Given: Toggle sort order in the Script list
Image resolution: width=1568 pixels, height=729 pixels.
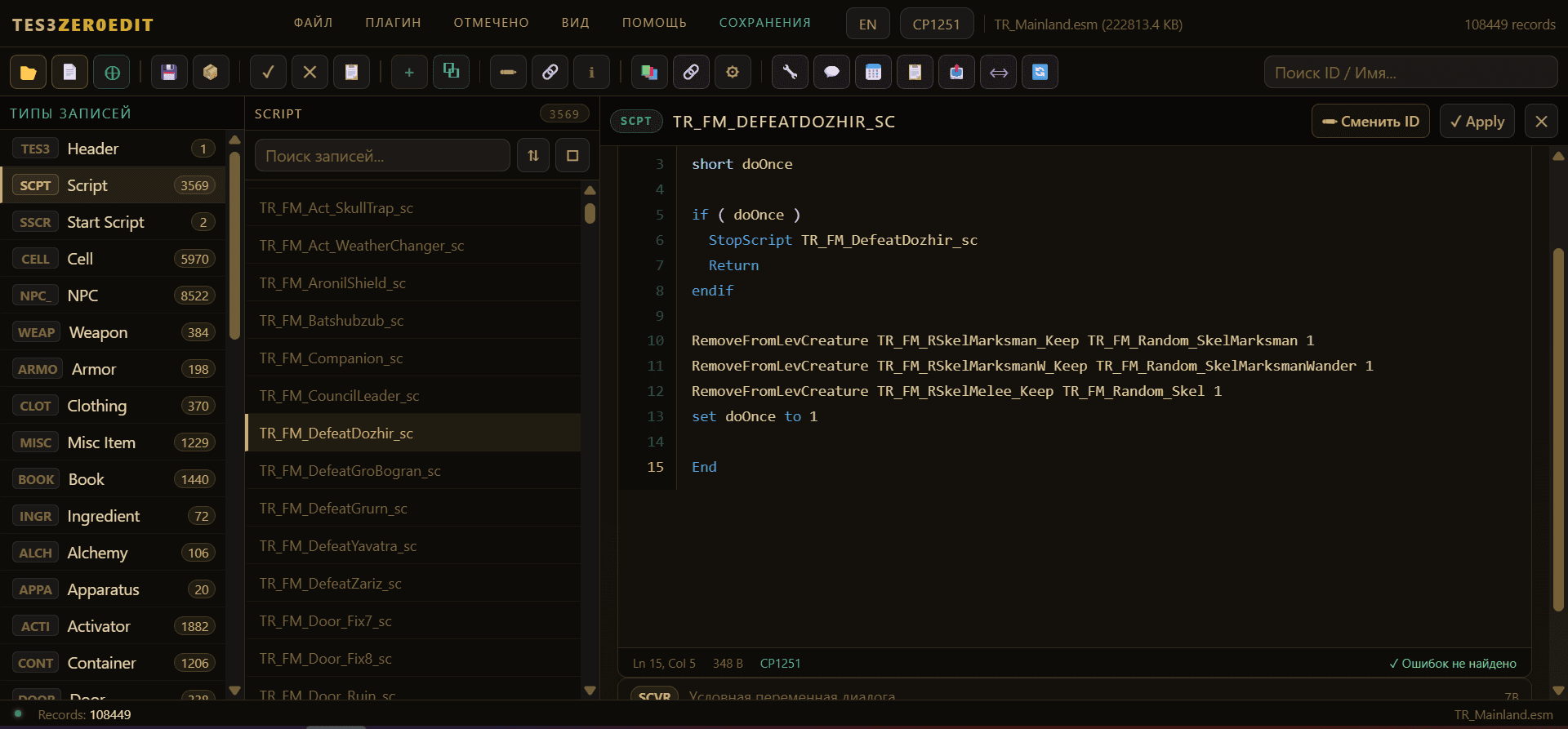Looking at the screenshot, I should coord(533,155).
